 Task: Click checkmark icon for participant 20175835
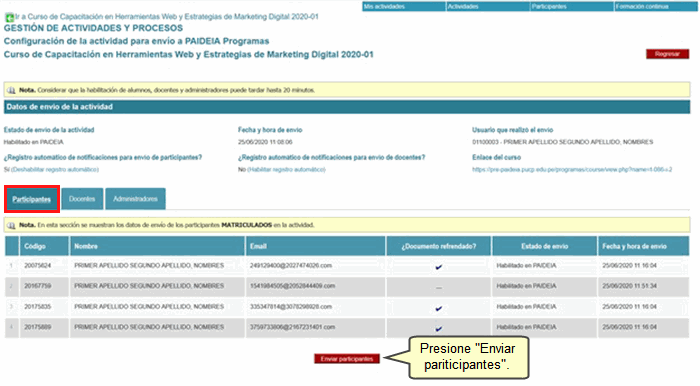438,308
